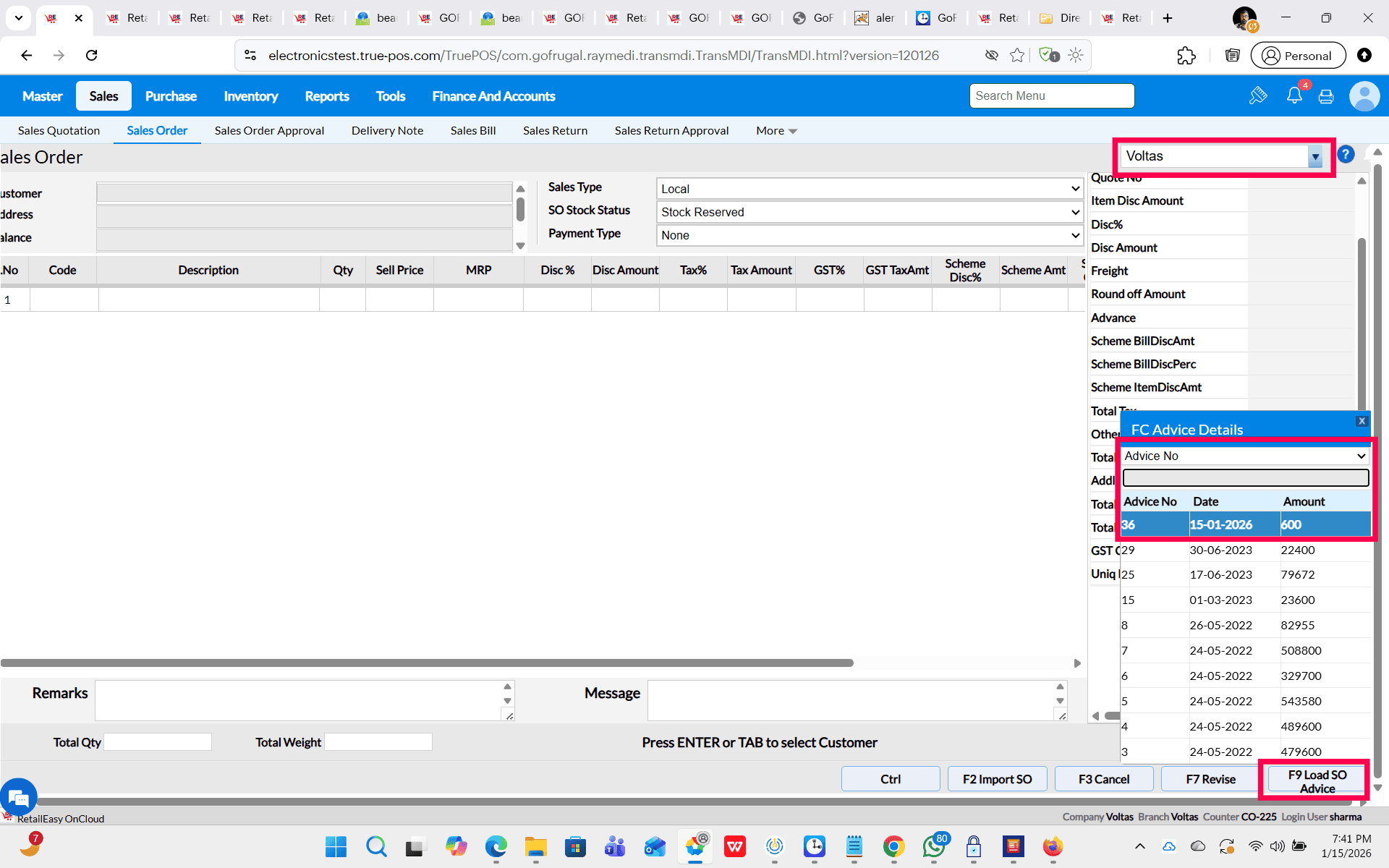
Task: Open WhatsApp from the taskbar
Action: point(933,846)
